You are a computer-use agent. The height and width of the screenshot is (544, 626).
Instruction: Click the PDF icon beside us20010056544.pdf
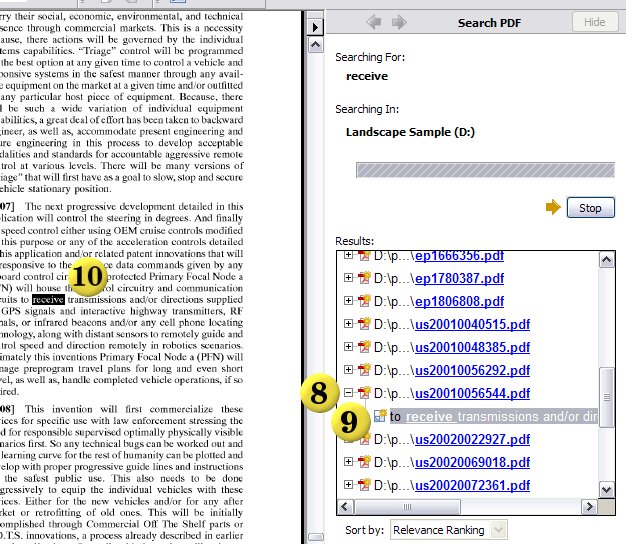(x=364, y=393)
